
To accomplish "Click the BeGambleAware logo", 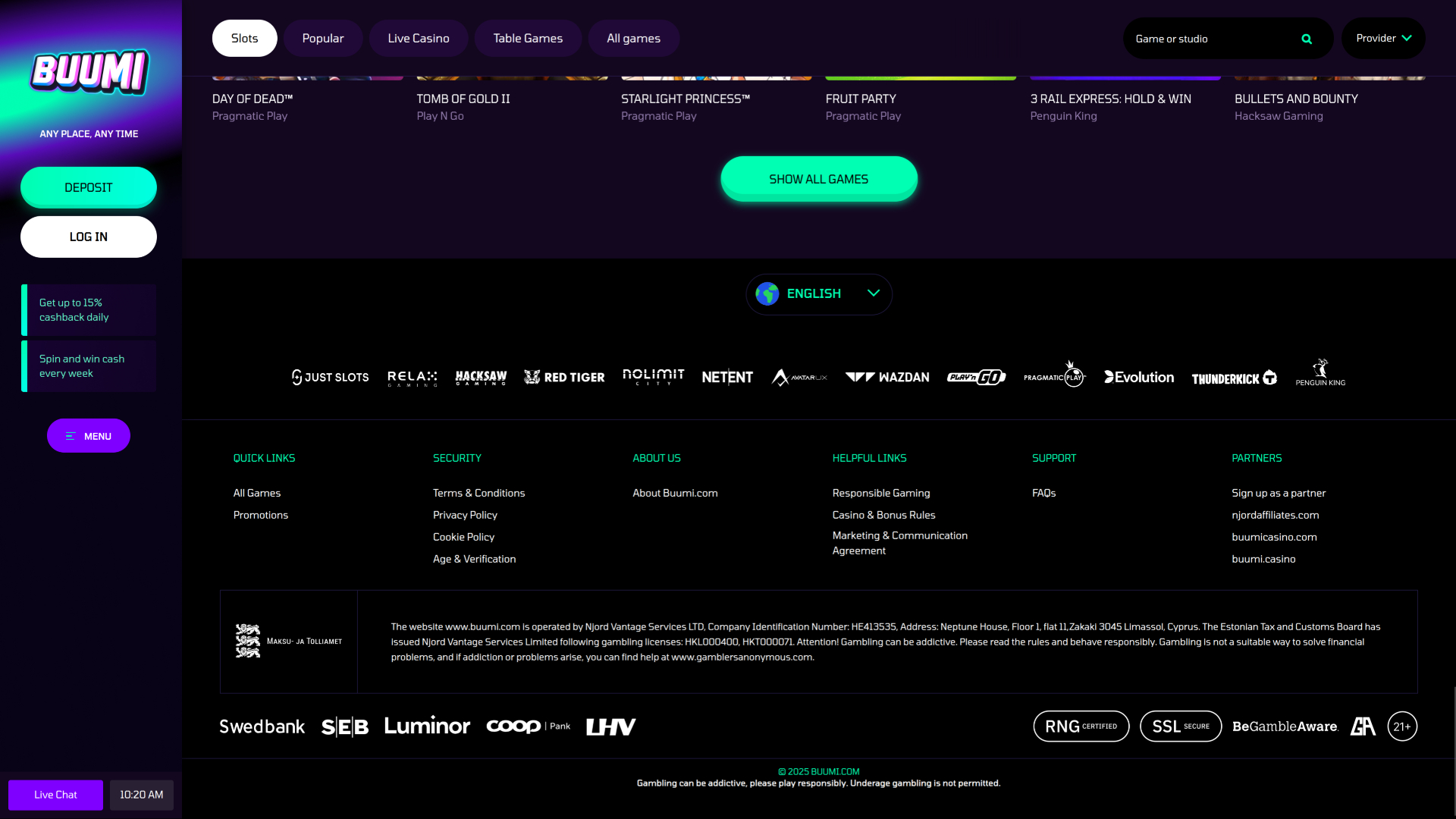I will coord(1285,726).
